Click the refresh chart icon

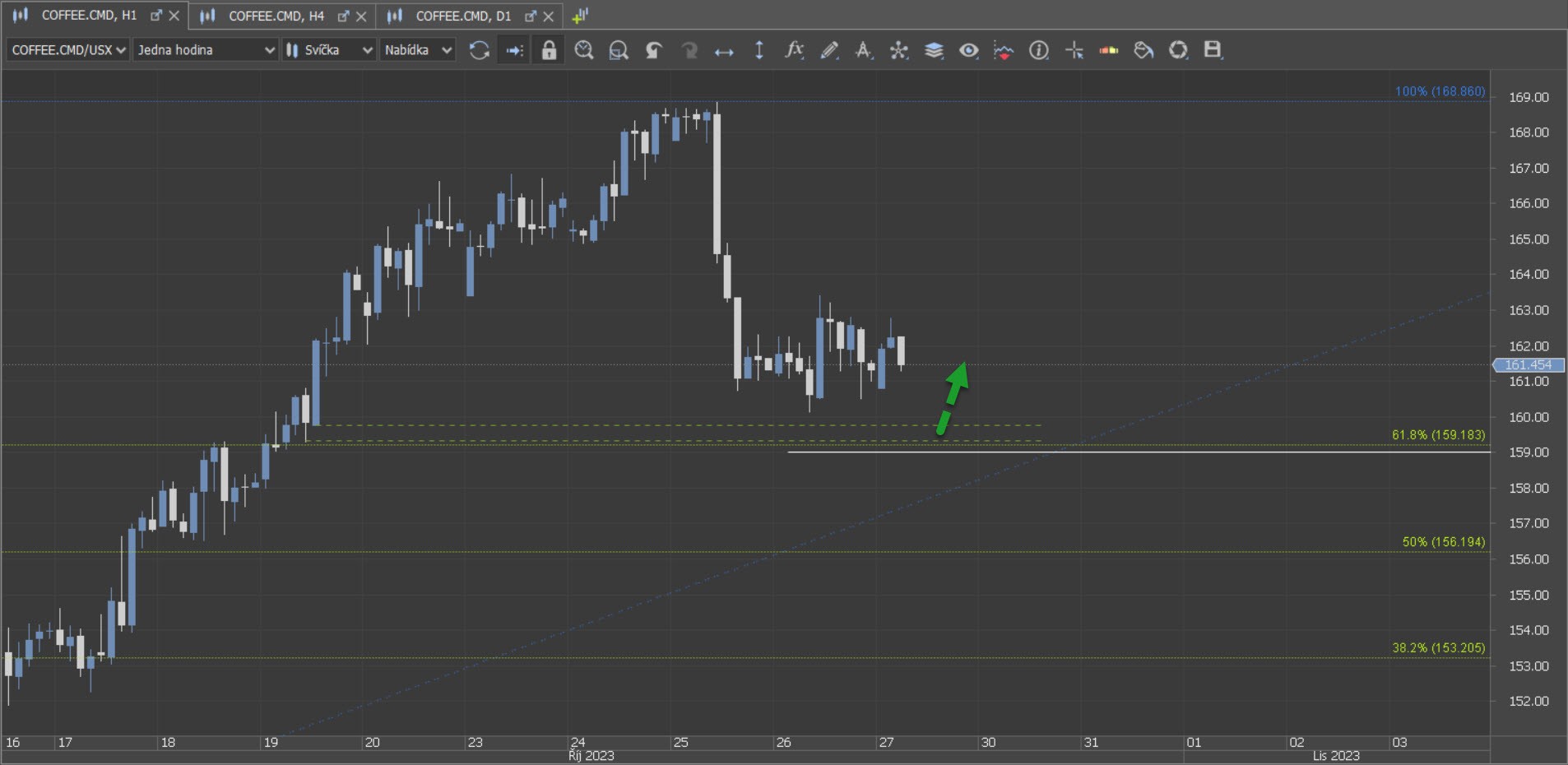[x=479, y=50]
